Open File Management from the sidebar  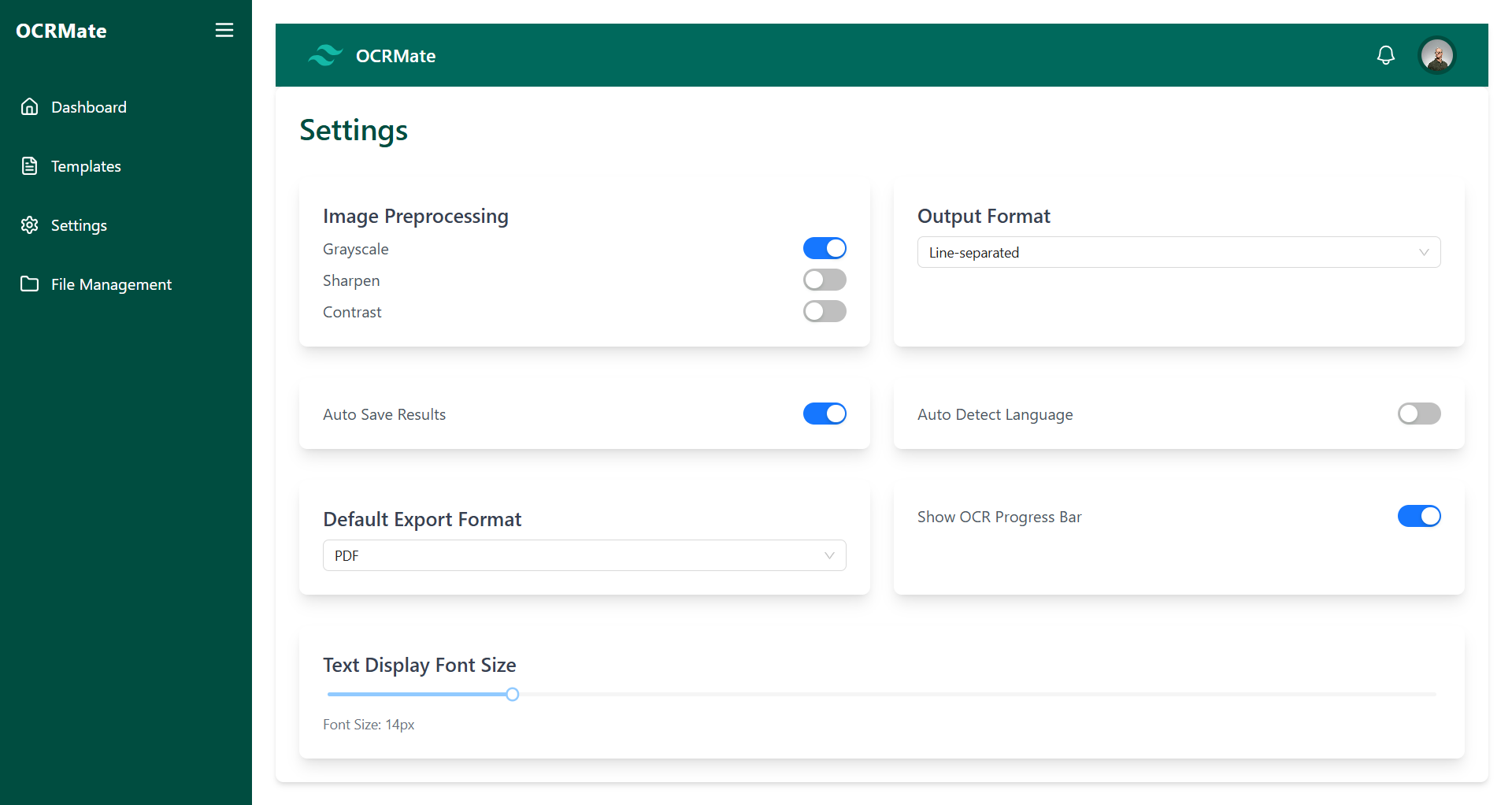click(111, 284)
